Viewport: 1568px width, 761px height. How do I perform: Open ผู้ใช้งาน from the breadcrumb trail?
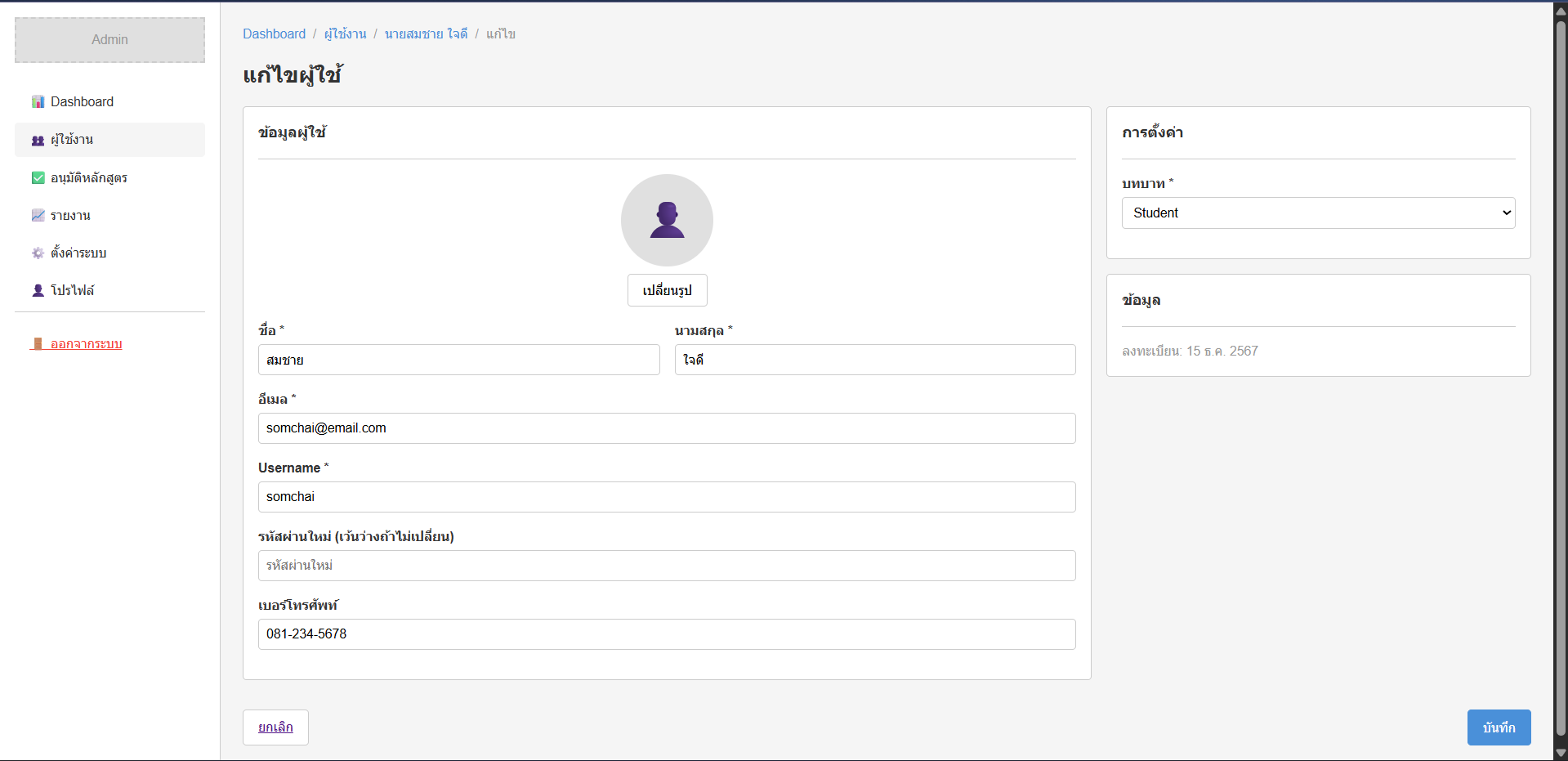[x=344, y=34]
